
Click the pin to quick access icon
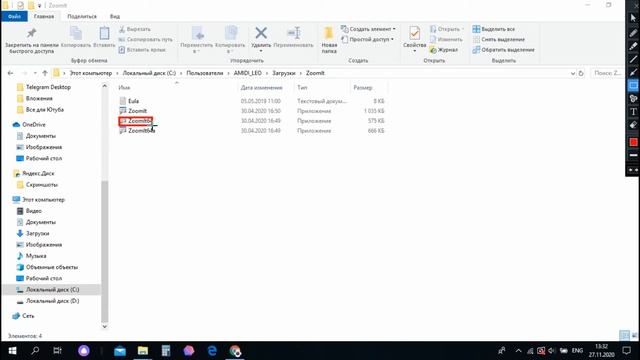(x=31, y=33)
